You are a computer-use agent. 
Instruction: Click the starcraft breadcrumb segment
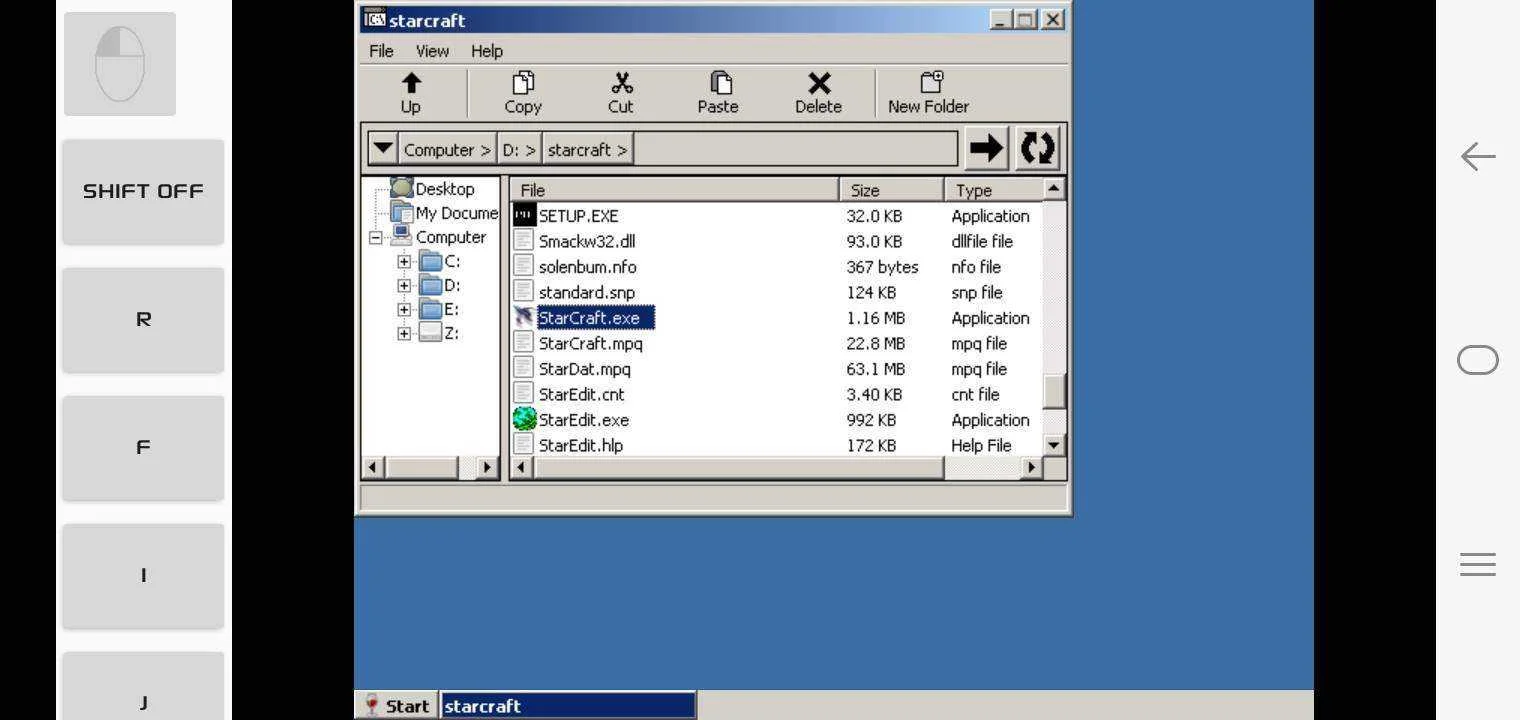[588, 150]
